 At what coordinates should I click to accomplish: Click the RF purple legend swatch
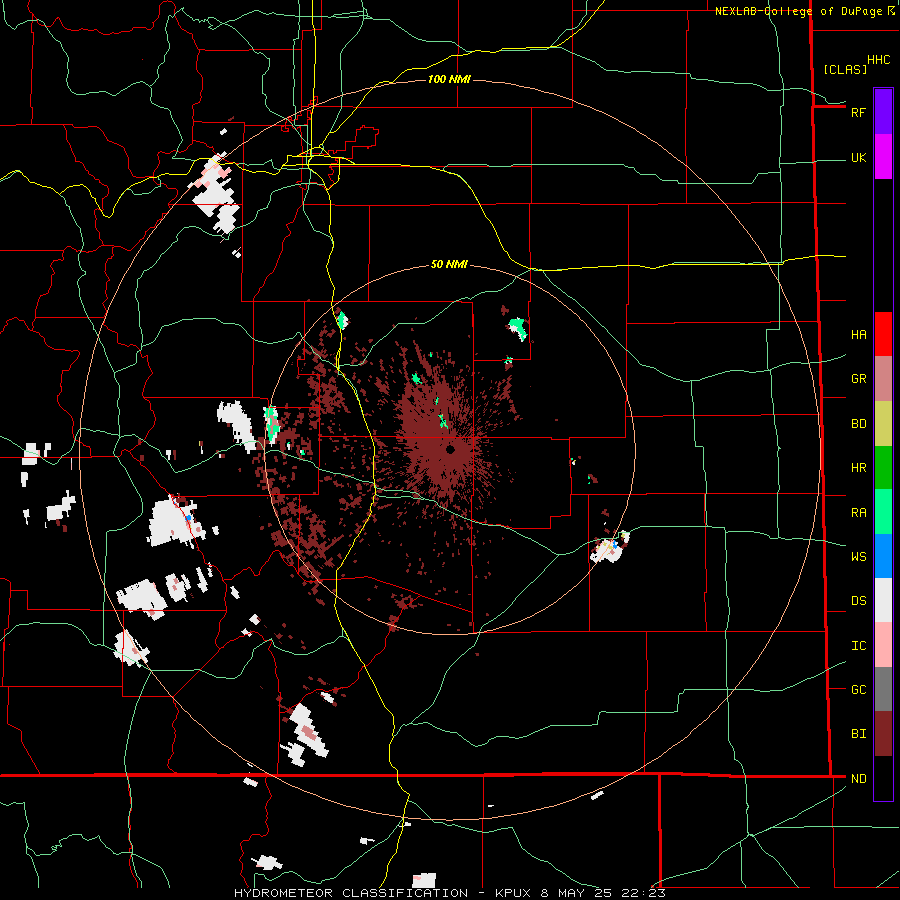coord(883,112)
